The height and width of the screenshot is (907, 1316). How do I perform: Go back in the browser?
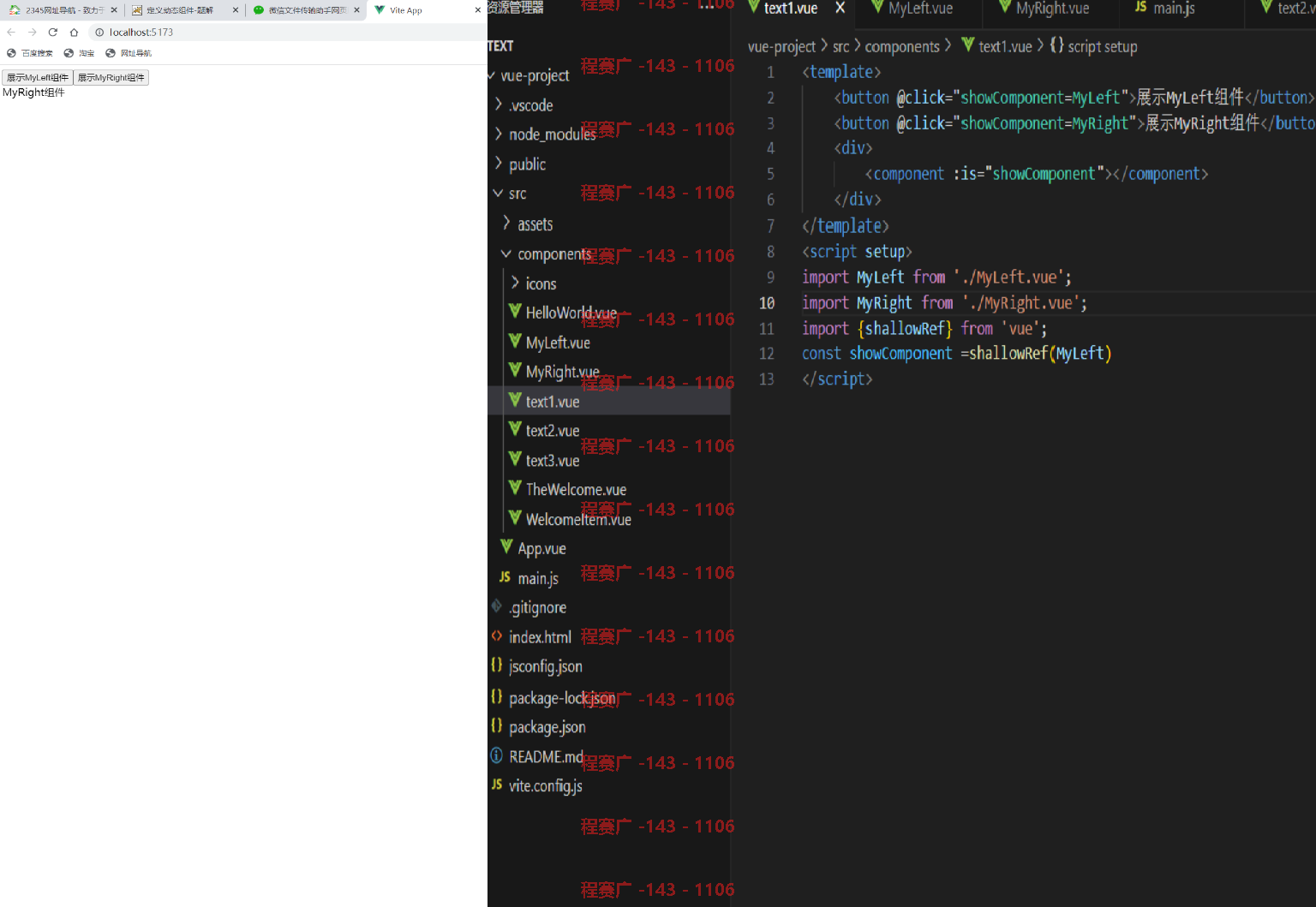click(x=11, y=32)
